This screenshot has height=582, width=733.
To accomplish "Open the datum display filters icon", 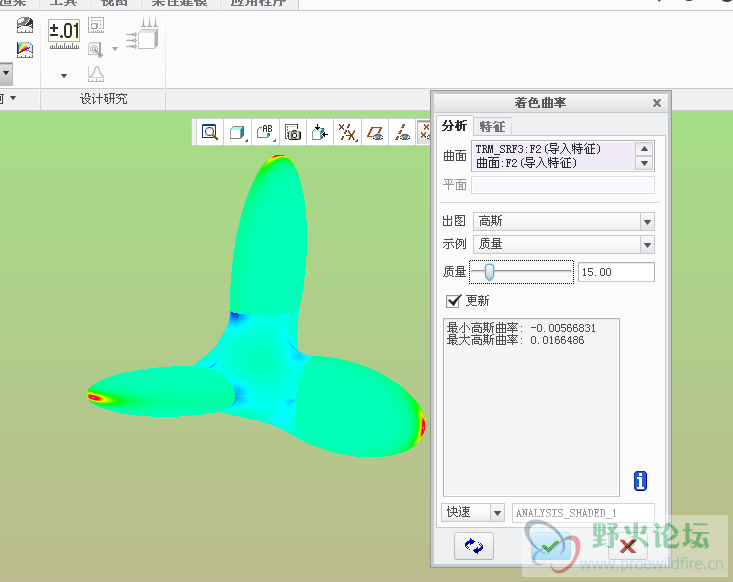I will tap(348, 132).
